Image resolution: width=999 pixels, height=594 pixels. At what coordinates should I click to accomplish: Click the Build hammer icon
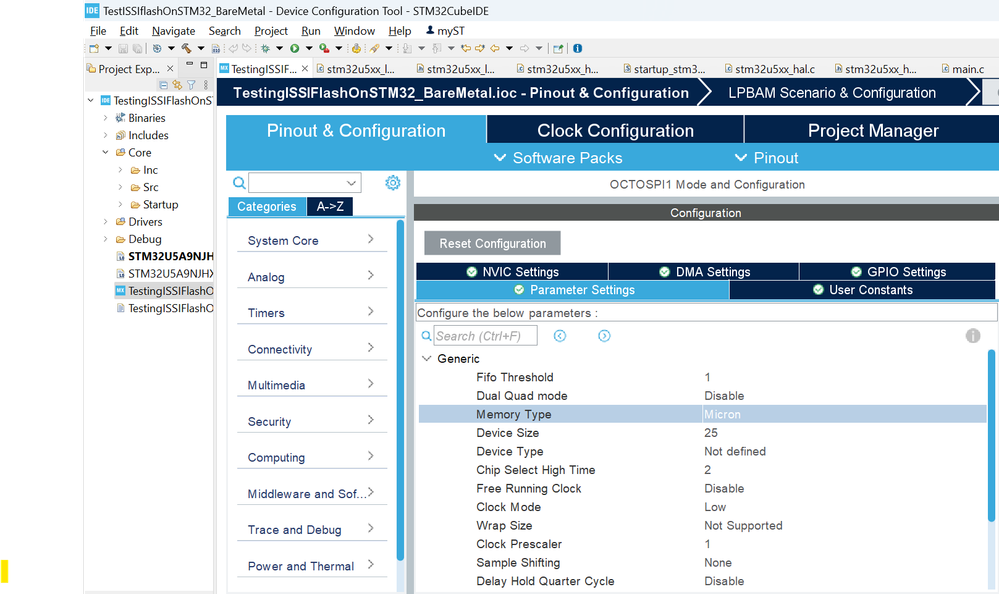(186, 48)
